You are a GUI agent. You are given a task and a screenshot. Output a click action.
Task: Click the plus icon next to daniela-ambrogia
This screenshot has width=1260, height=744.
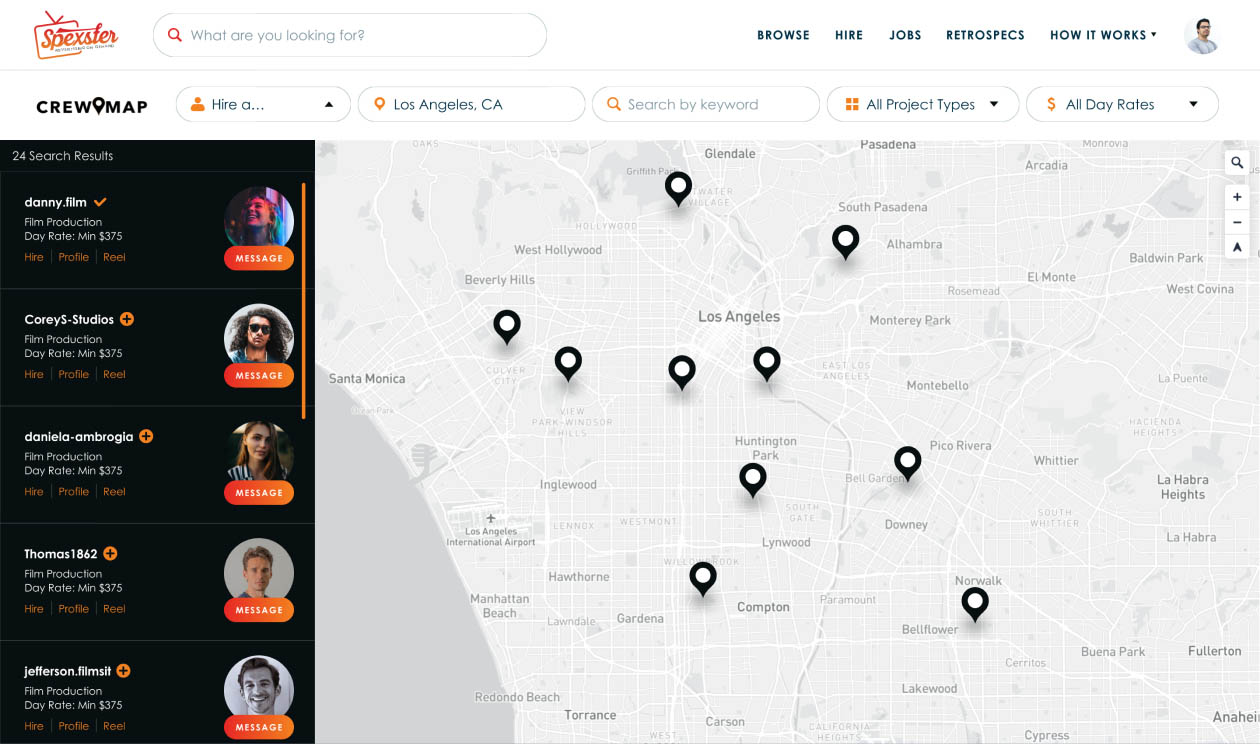coord(146,436)
